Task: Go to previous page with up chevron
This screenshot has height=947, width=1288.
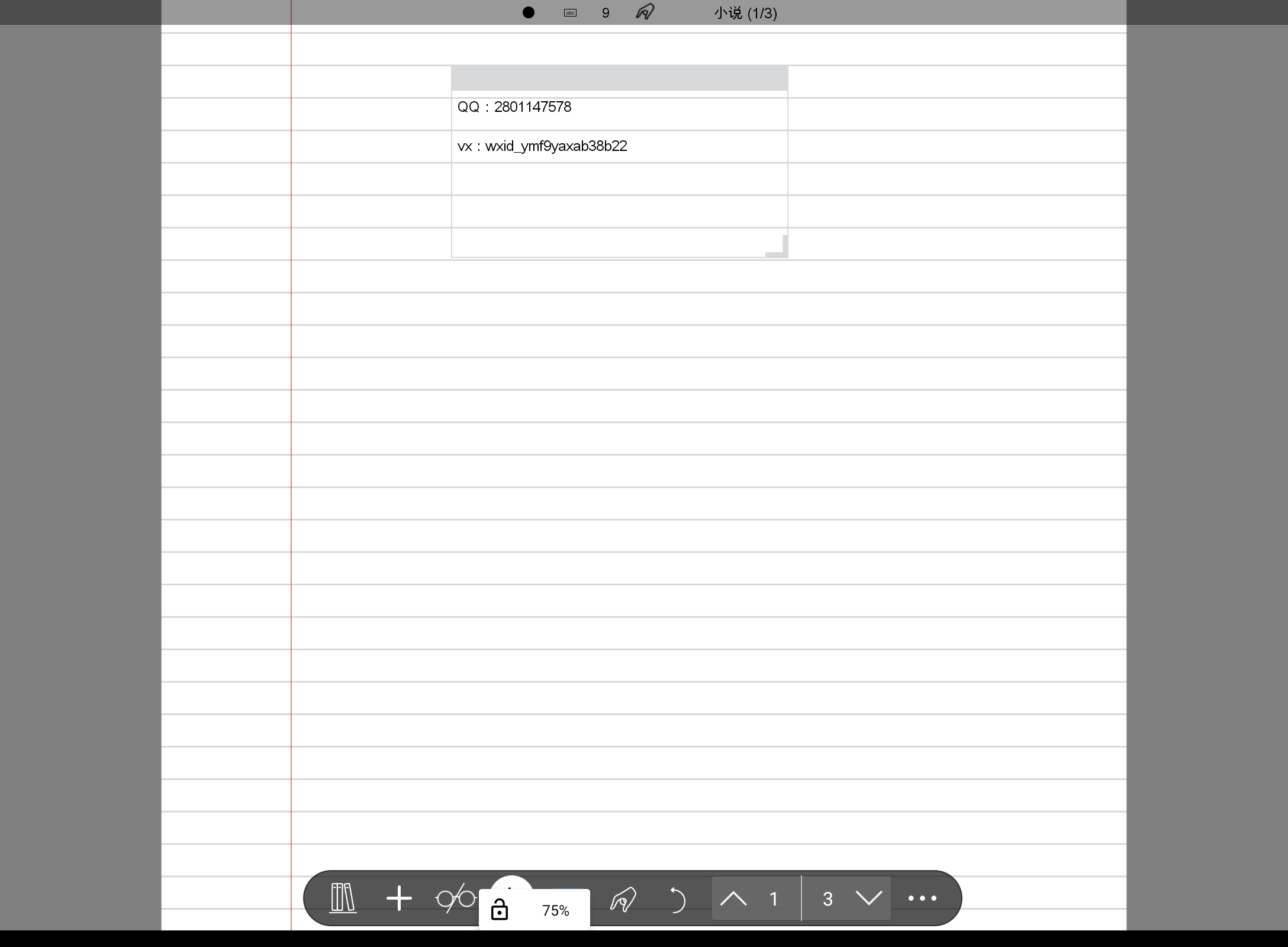Action: [733, 898]
